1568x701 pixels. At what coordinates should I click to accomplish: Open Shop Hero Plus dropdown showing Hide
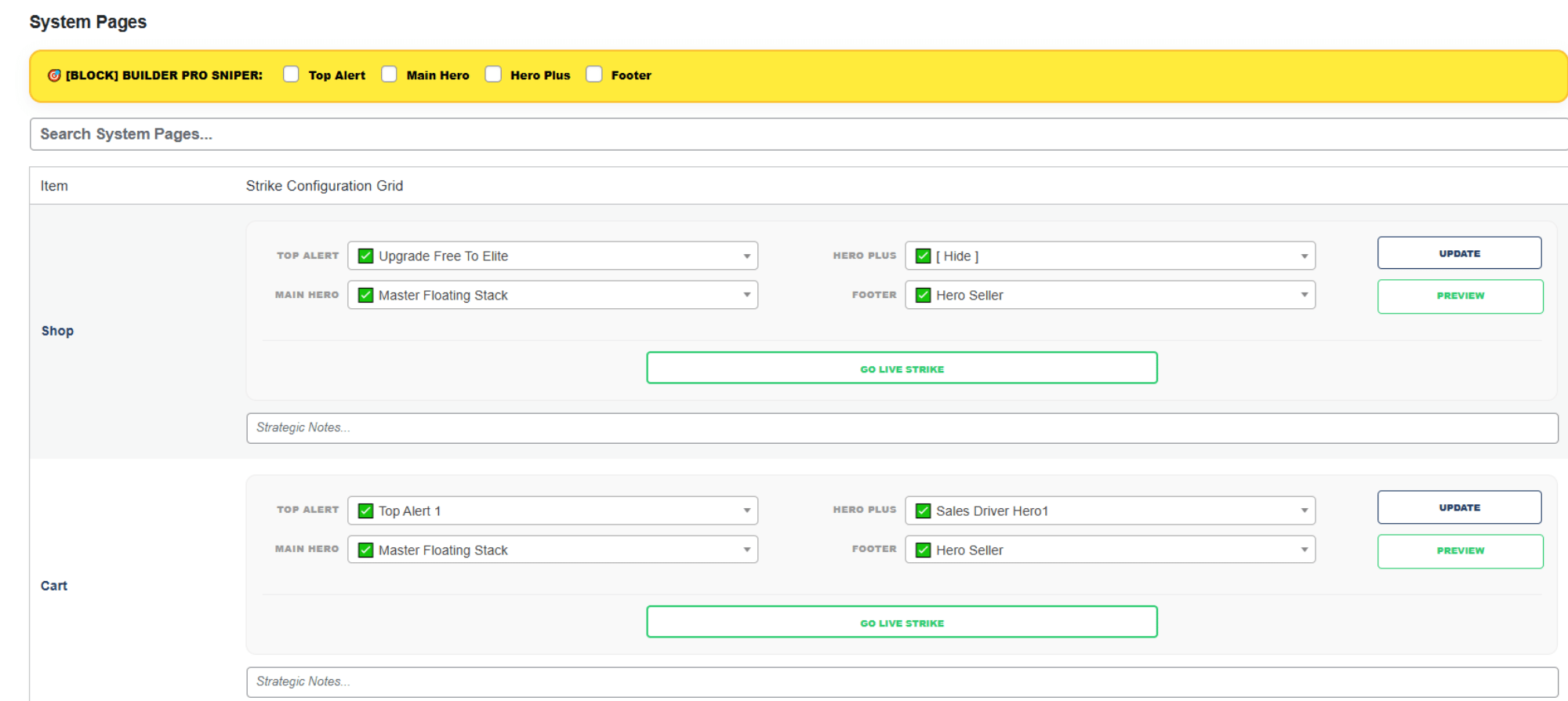[x=1110, y=256]
